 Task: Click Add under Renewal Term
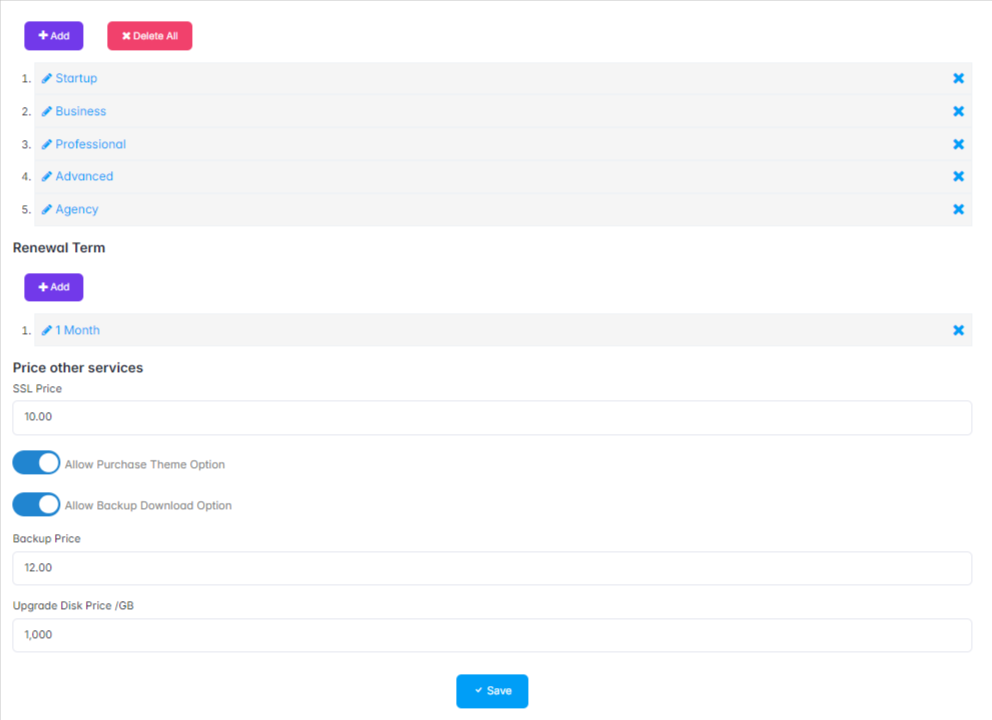53,287
